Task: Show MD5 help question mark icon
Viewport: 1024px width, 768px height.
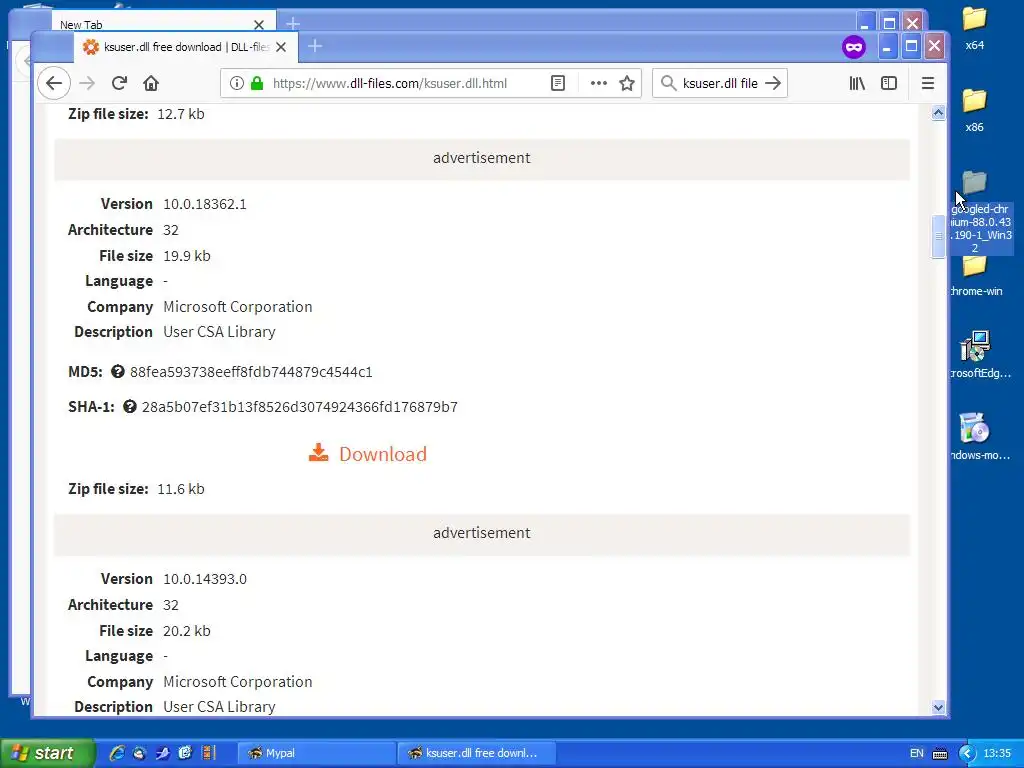Action: click(118, 372)
